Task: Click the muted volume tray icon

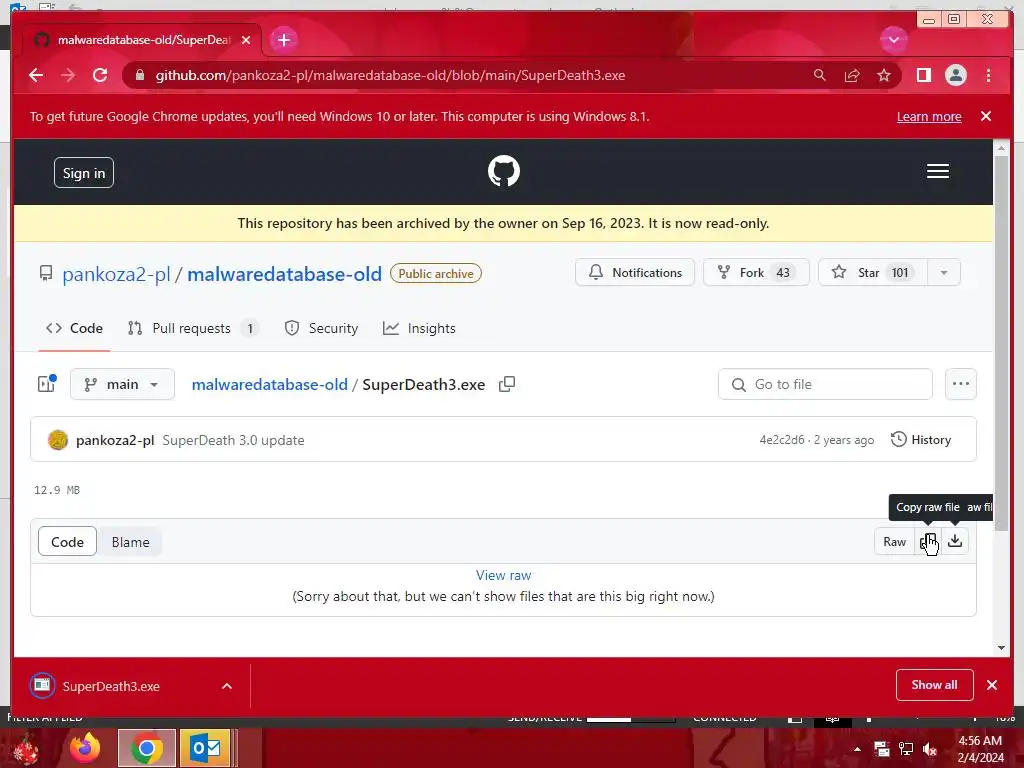Action: (x=930, y=749)
